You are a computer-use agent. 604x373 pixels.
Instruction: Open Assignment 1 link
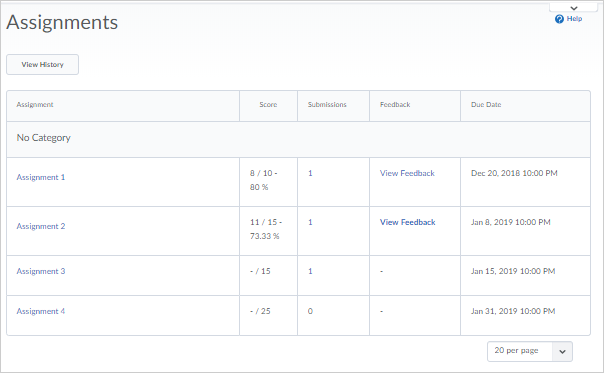tap(41, 177)
